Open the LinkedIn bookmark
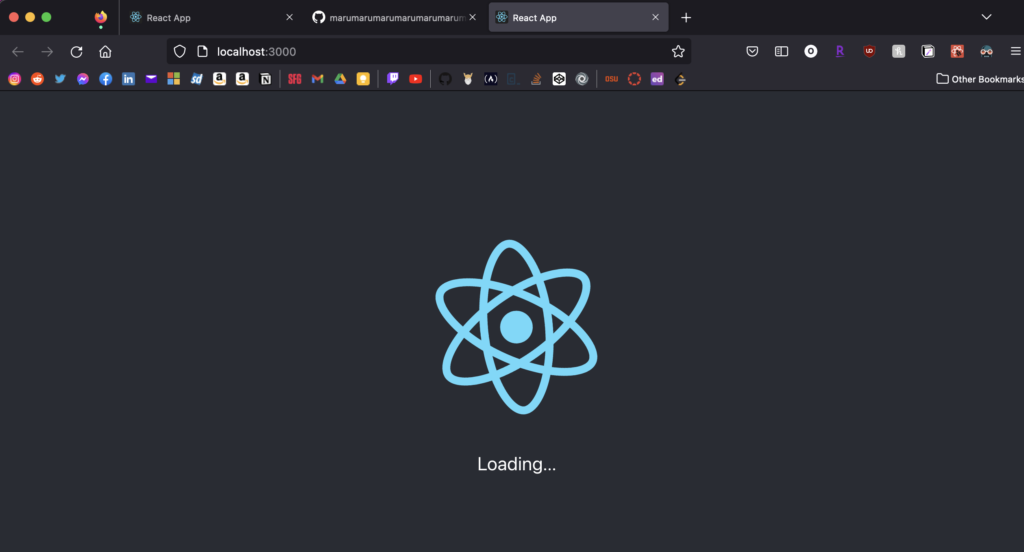Viewport: 1024px width, 552px height. pos(129,79)
